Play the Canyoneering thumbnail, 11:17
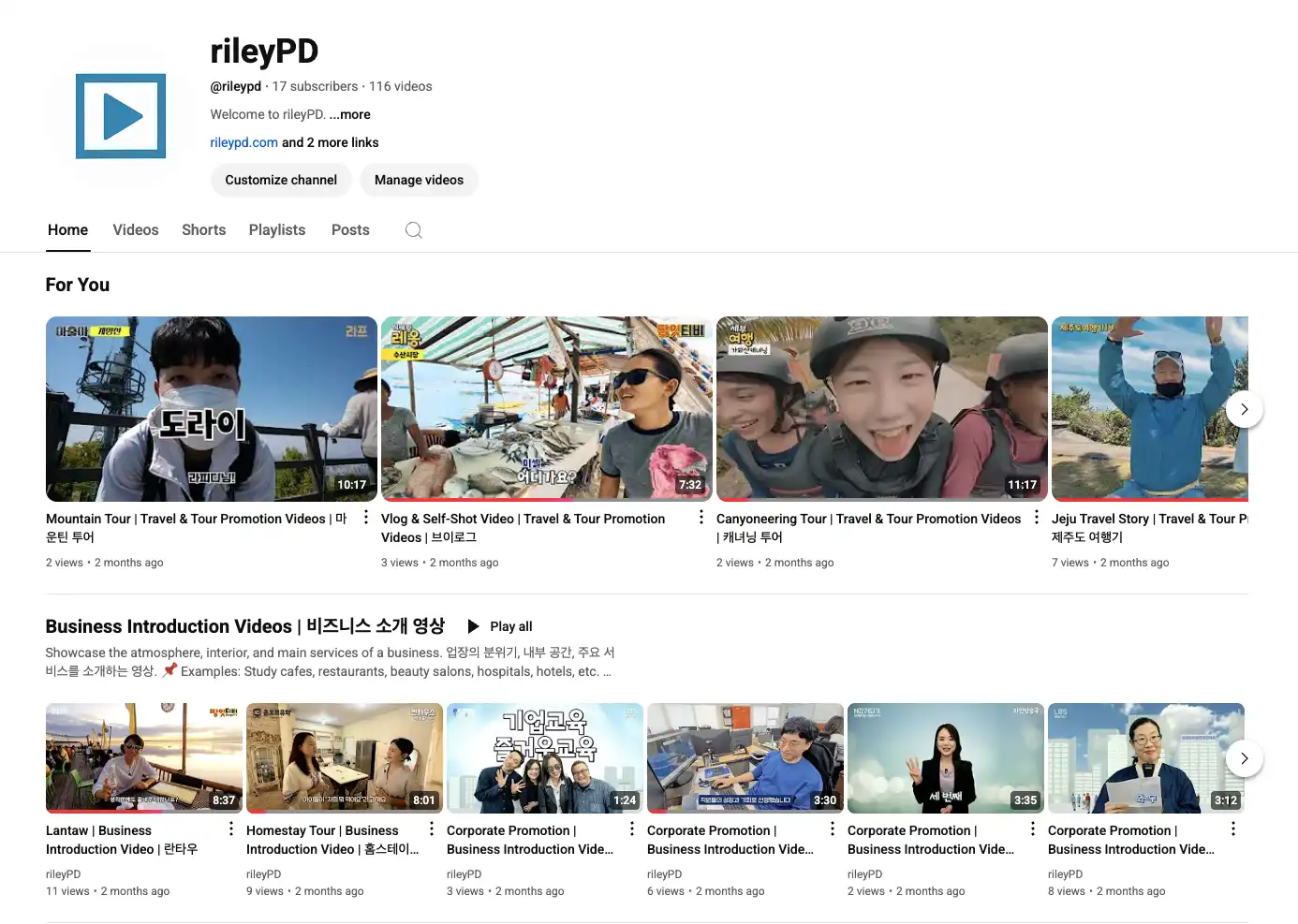The width and height of the screenshot is (1298, 924). [882, 409]
